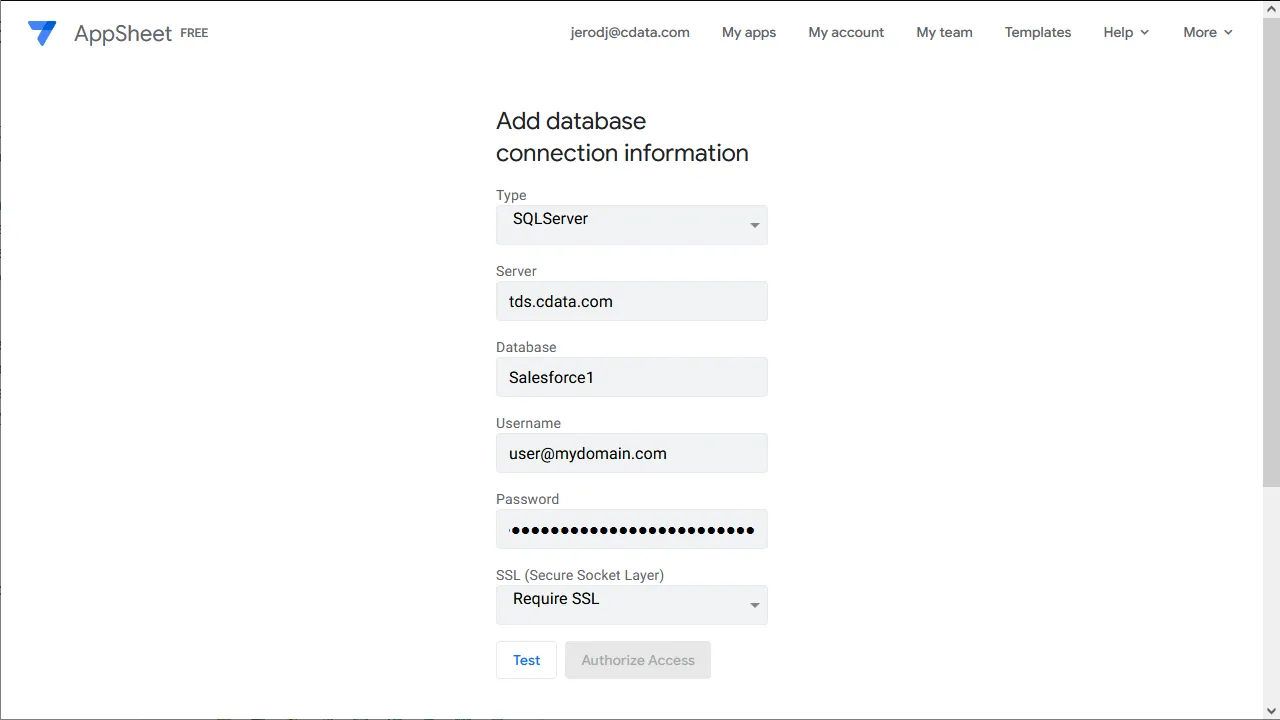Click the AppSheet brand name text
1280x720 pixels.
pyautogui.click(x=124, y=33)
